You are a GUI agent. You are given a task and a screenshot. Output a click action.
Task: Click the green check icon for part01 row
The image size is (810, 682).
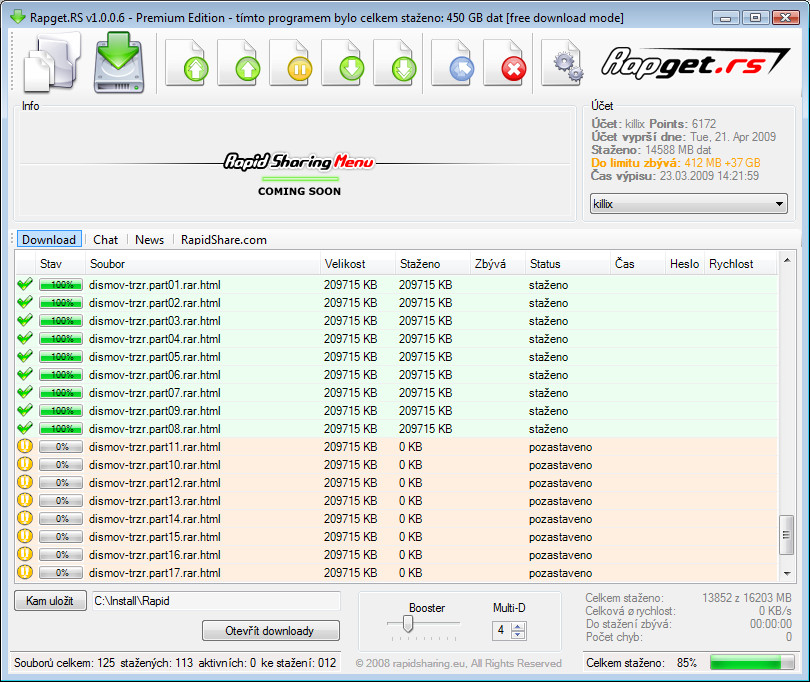[25, 284]
